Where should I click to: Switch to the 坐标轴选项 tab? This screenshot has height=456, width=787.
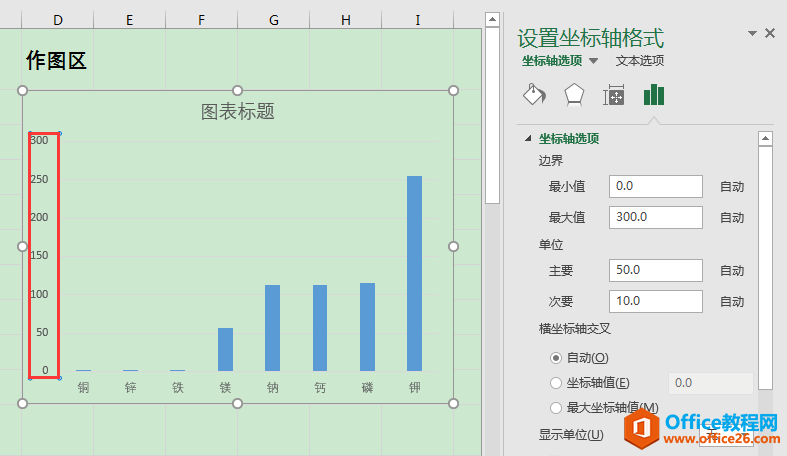click(x=552, y=61)
